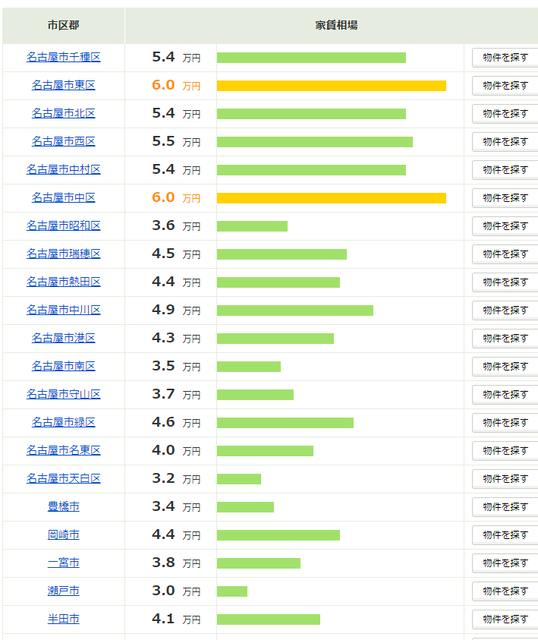Click the green rent bar for 瀬戸市
538x640 pixels.
pos(232,591)
